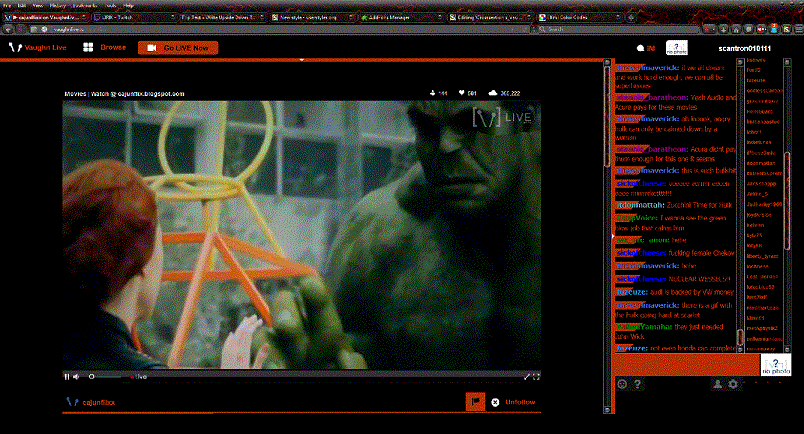Enter fullscreen video mode
This screenshot has height=434, width=804.
[x=536, y=377]
